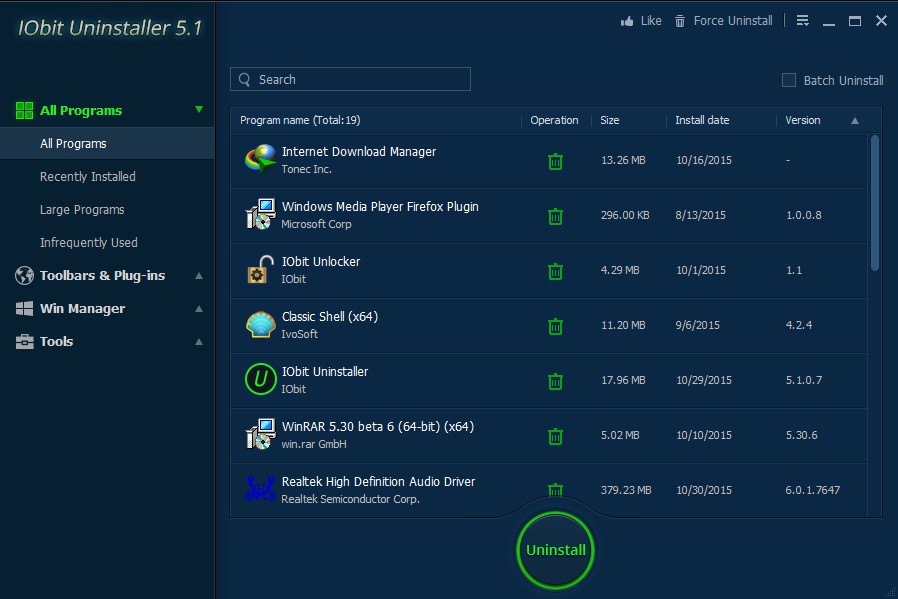Select Tools category label
The image size is (898, 599).
(x=56, y=341)
